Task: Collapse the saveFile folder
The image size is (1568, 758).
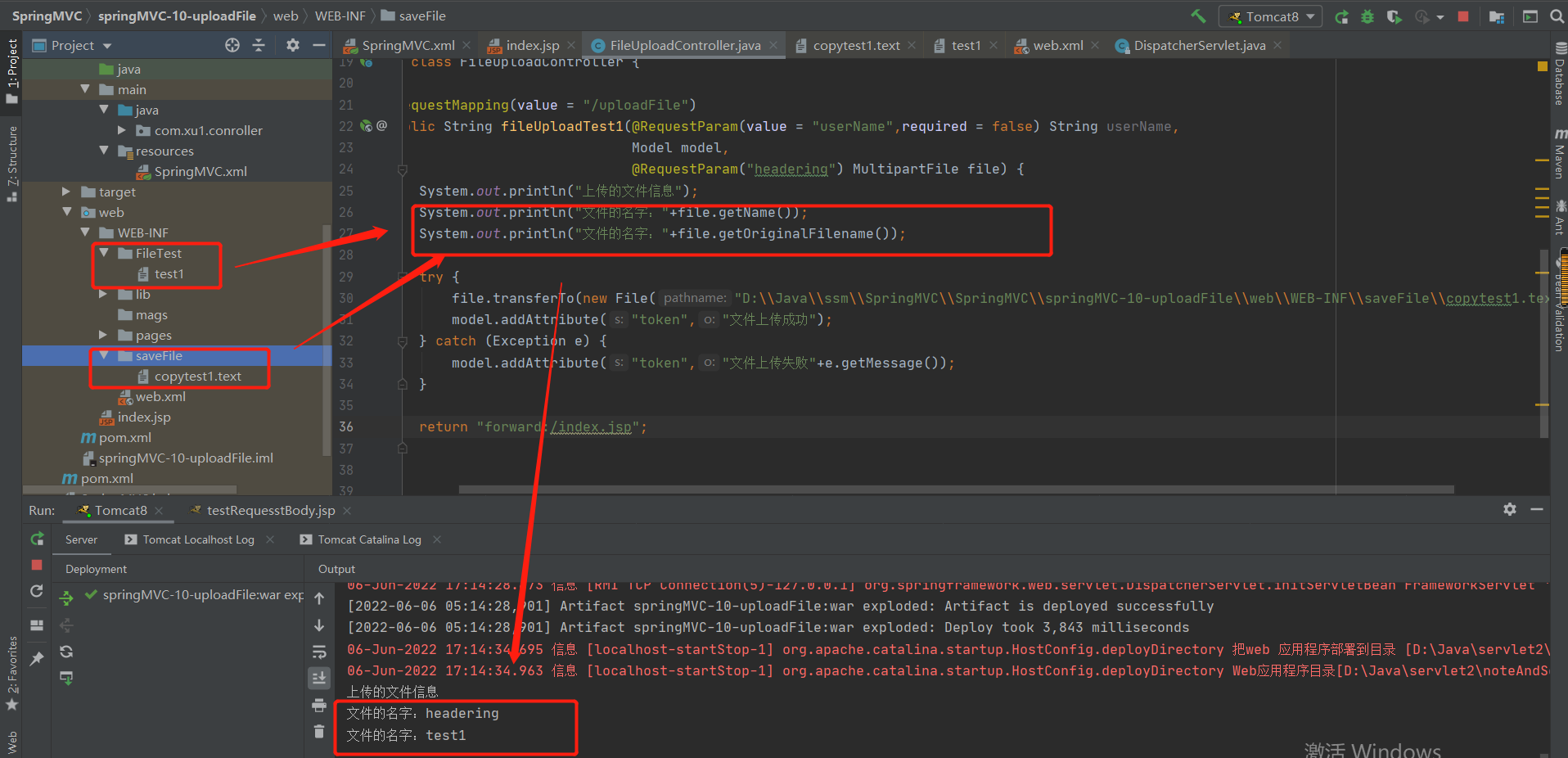Action: tap(104, 355)
